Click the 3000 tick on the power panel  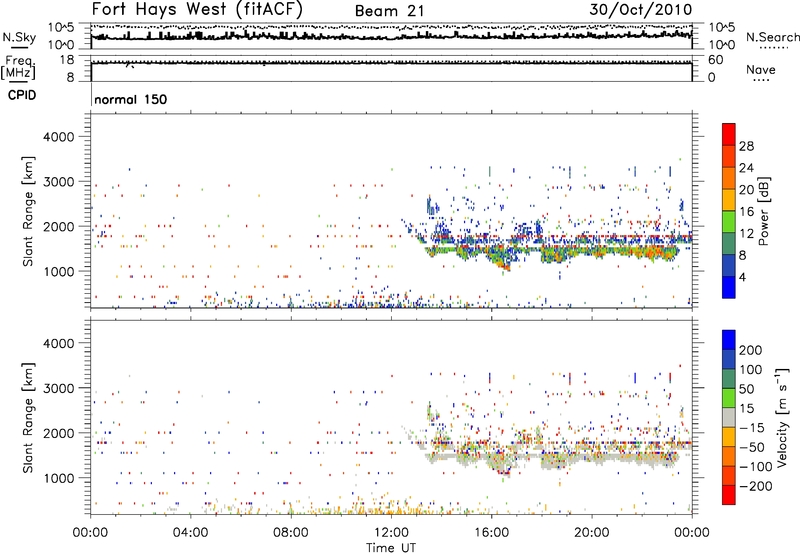(x=58, y=182)
